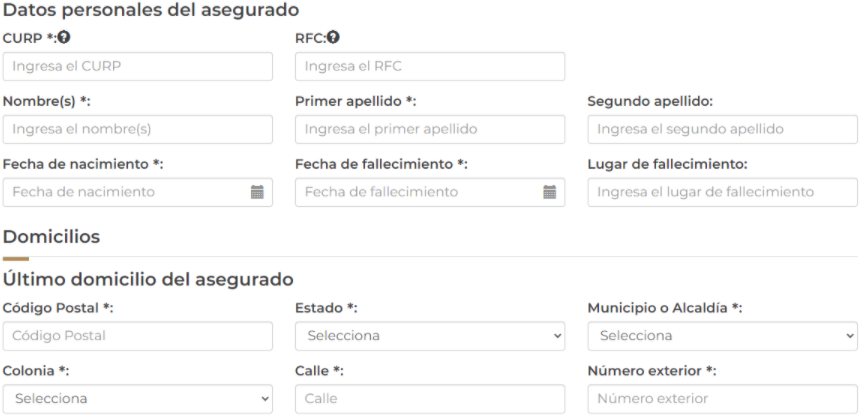
Task: Select the Primer apellido field
Action: coord(430,130)
